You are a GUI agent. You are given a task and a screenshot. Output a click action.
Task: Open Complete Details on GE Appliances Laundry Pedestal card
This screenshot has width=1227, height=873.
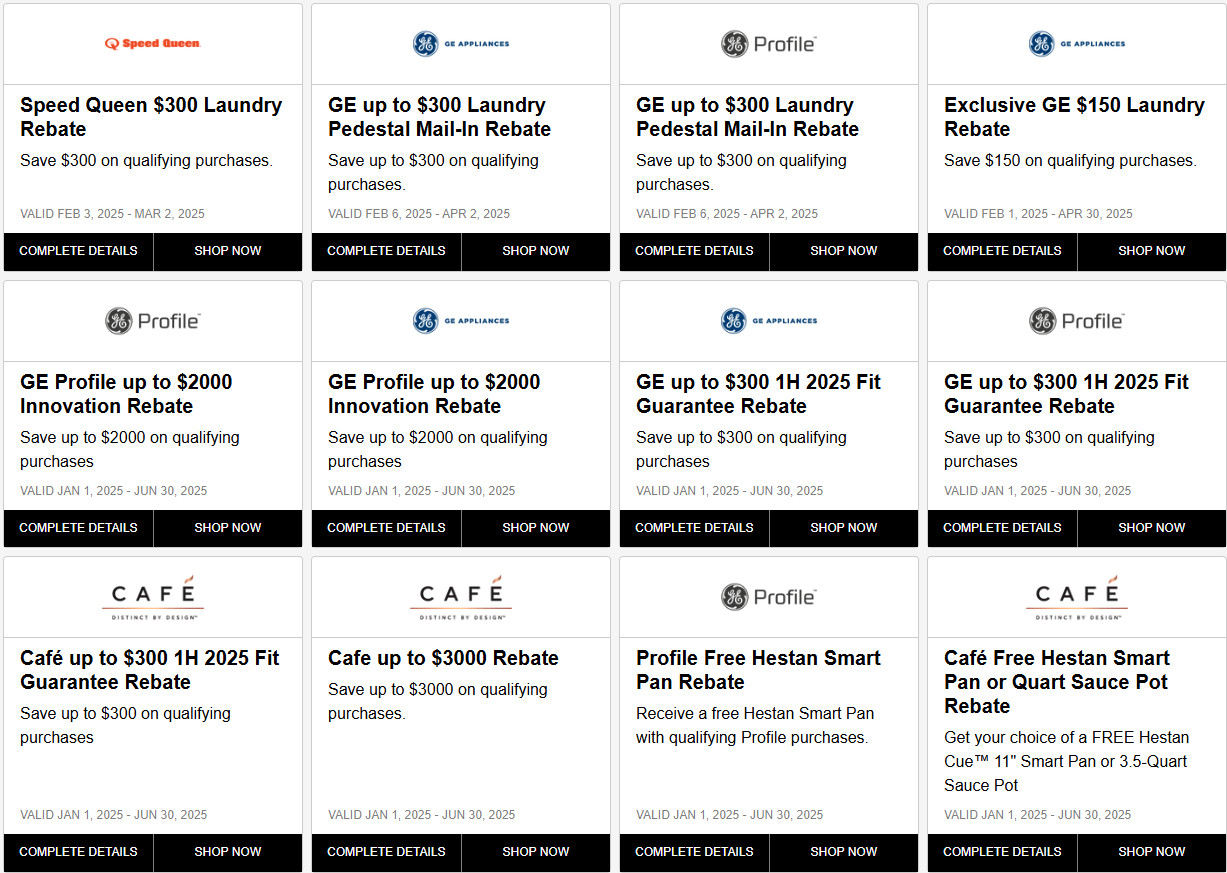[386, 251]
